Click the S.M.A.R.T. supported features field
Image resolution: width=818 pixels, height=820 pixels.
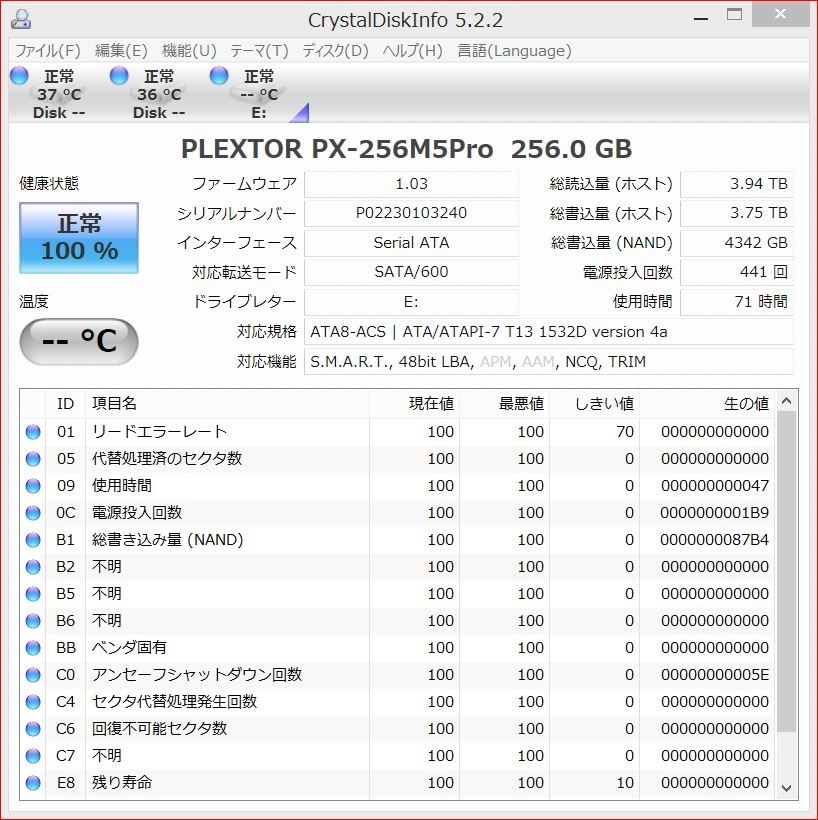[549, 362]
